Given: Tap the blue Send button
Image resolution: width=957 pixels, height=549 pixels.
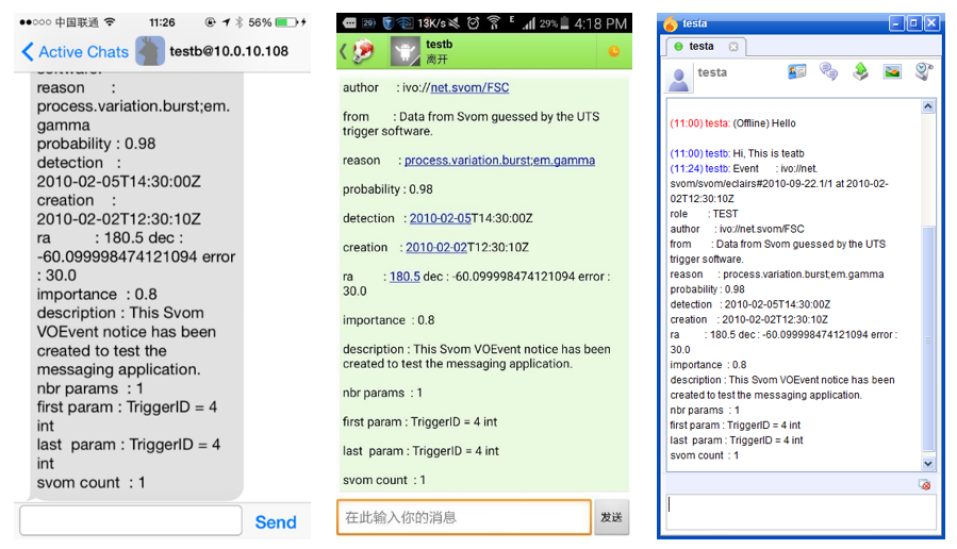Looking at the screenshot, I should tap(275, 522).
